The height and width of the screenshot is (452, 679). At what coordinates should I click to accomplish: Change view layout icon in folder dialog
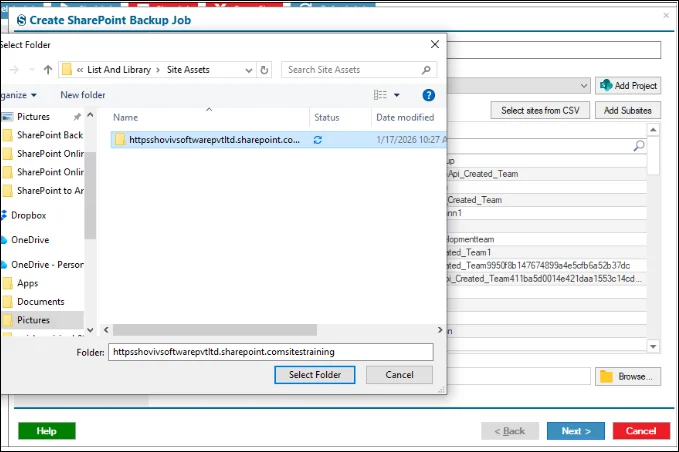click(x=380, y=95)
